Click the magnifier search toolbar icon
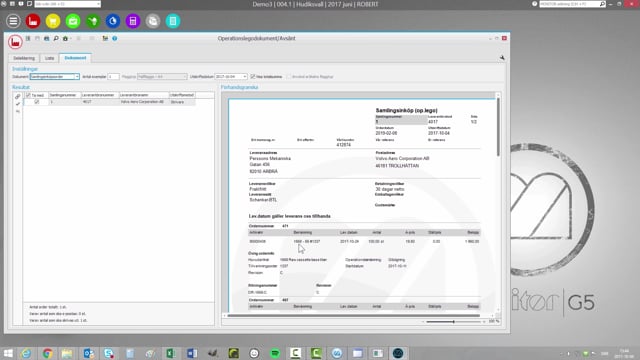640x360 pixels. tap(56, 38)
